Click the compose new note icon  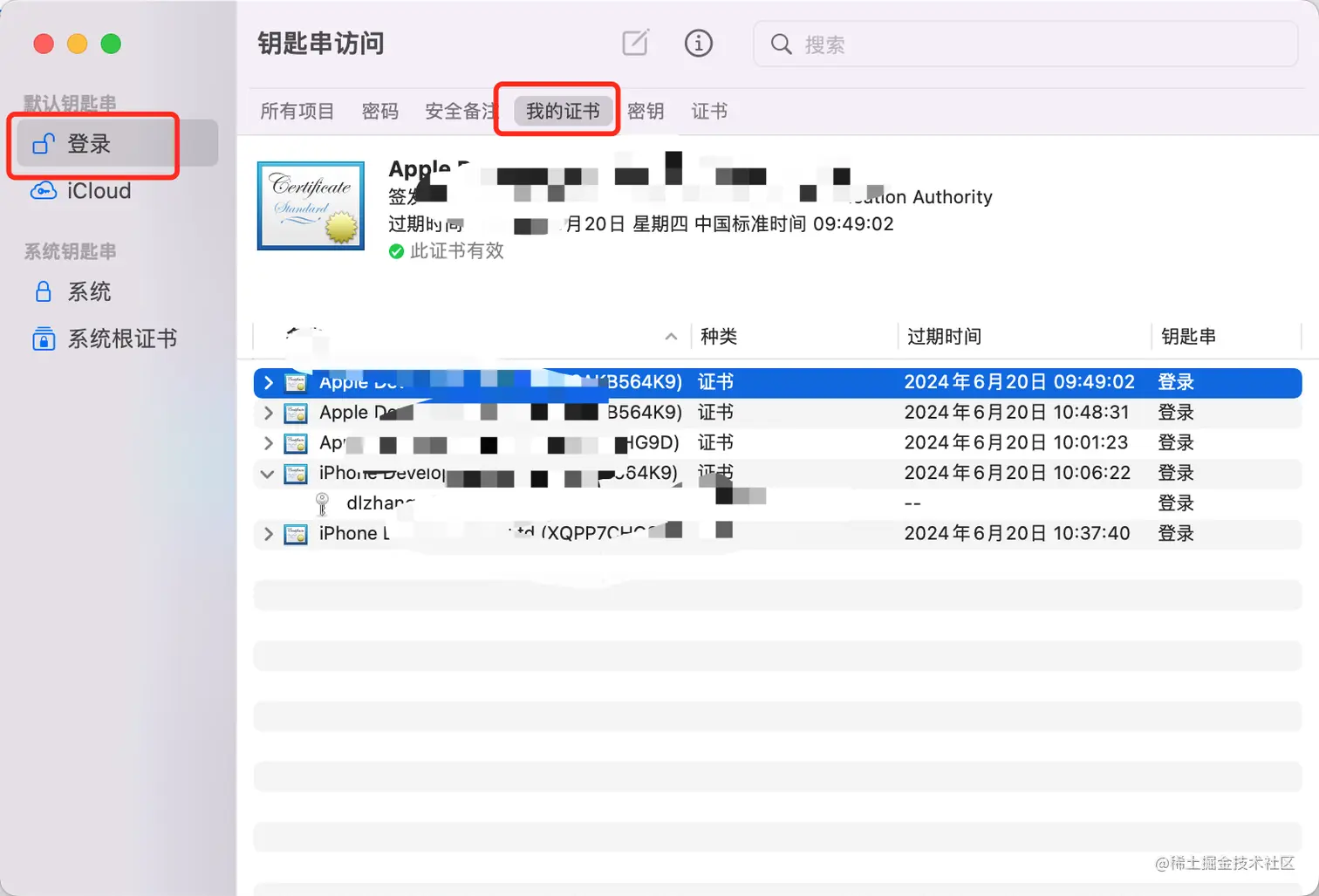[635, 43]
